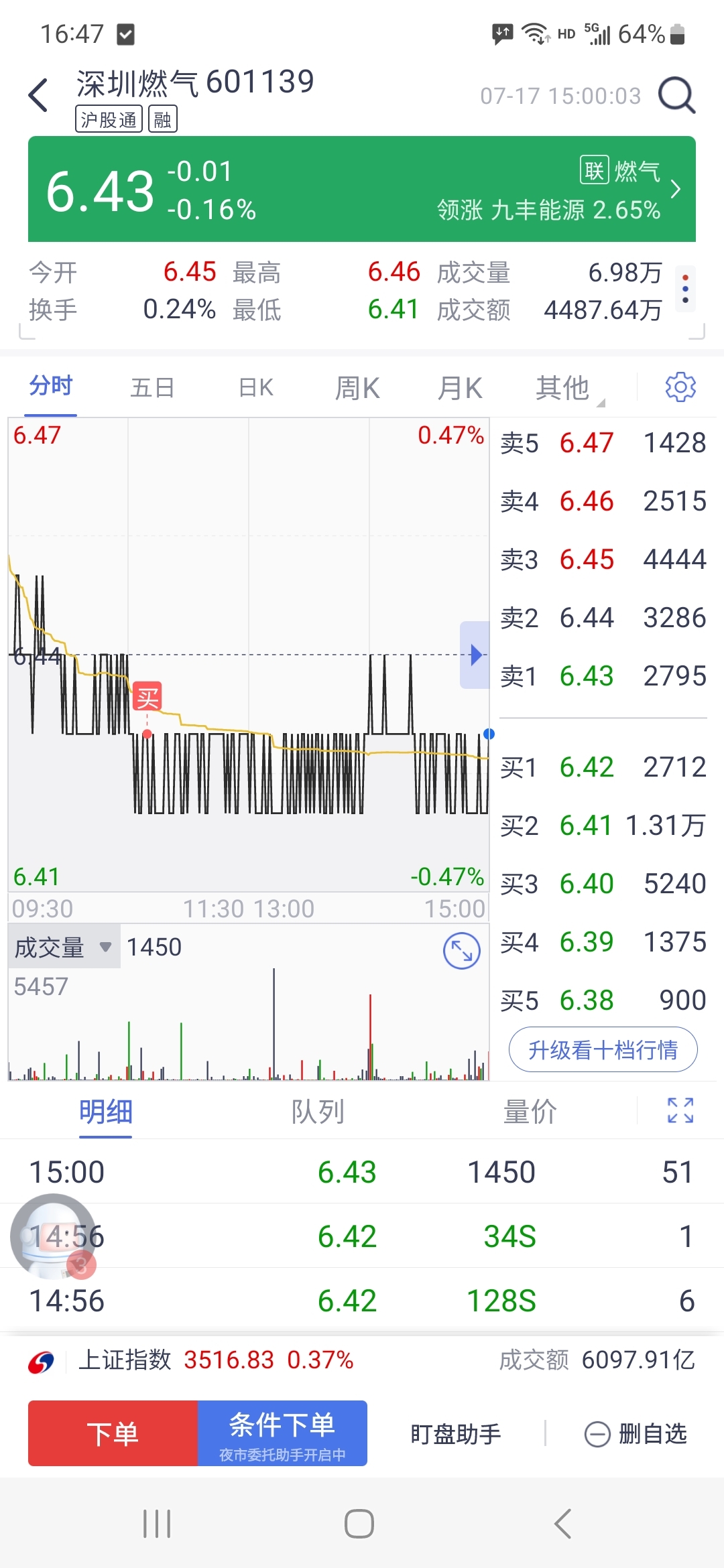Tap the 成交额 4487.64万 value
The width and height of the screenshot is (724, 1568).
603,310
